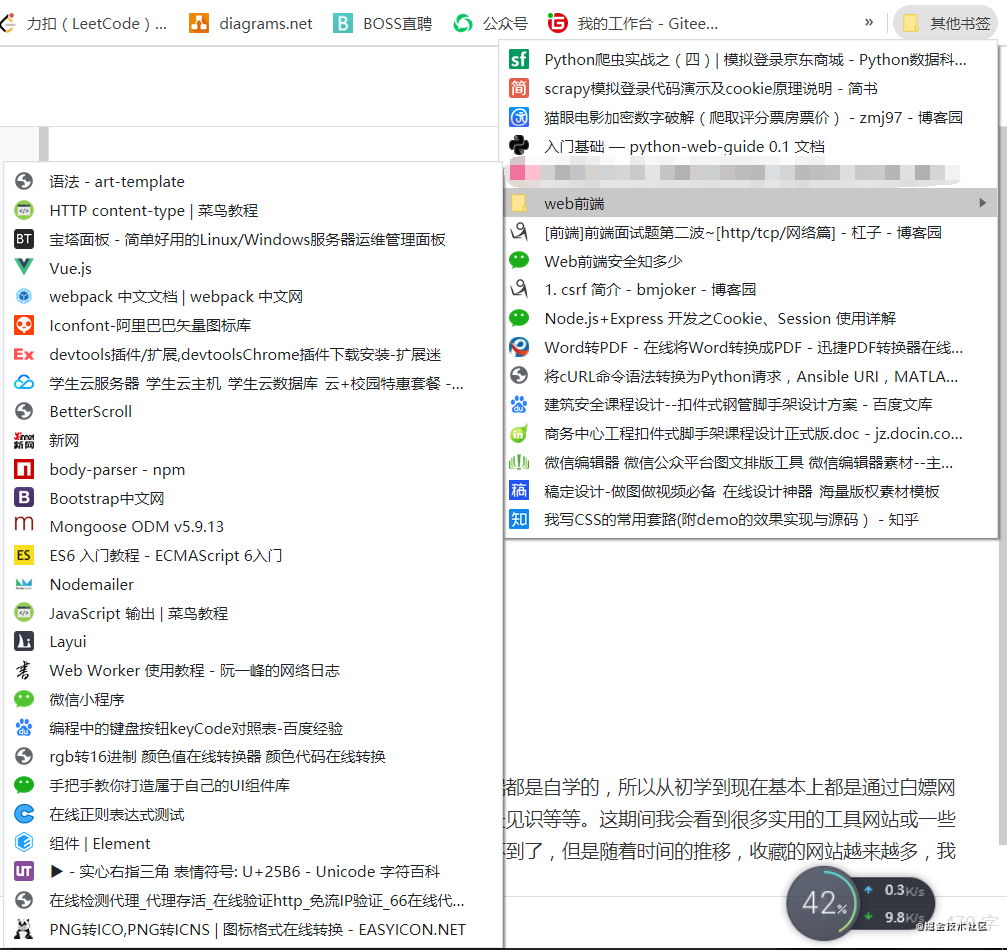
Task: Click the Layui icon
Action: [x=24, y=641]
